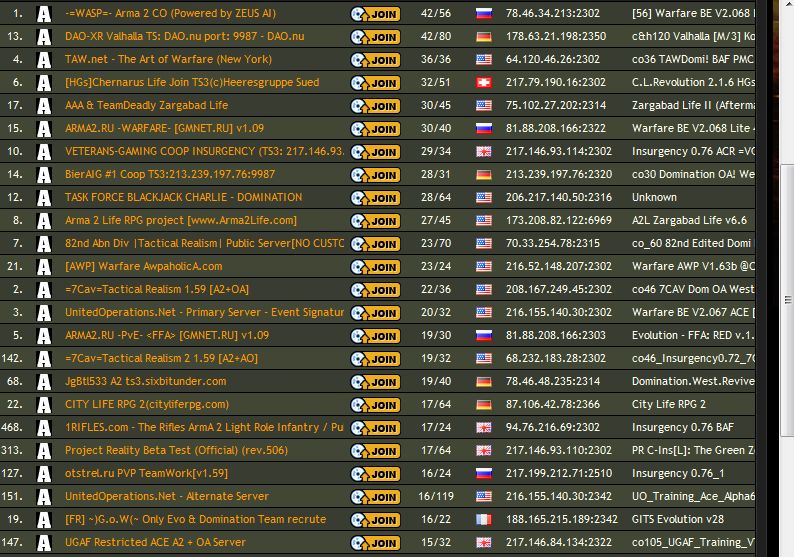Click the US flag beside 64.120.46.26:2302
The width and height of the screenshot is (794, 557).
[x=484, y=60]
